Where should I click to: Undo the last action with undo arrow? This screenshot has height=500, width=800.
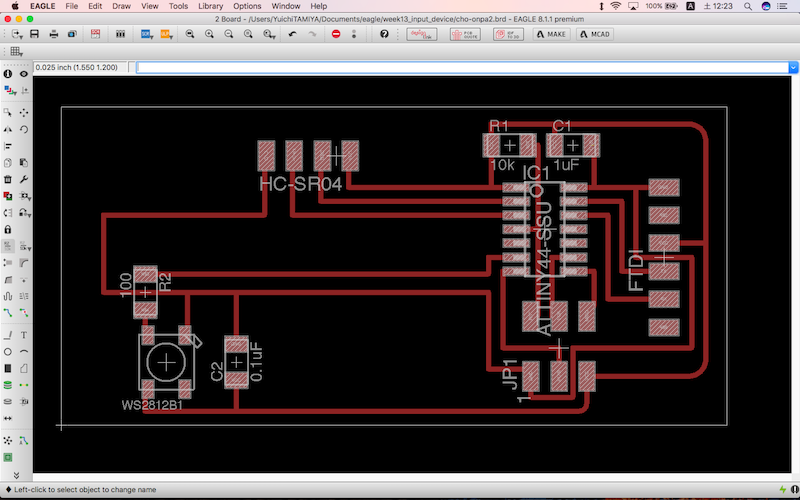[292, 34]
